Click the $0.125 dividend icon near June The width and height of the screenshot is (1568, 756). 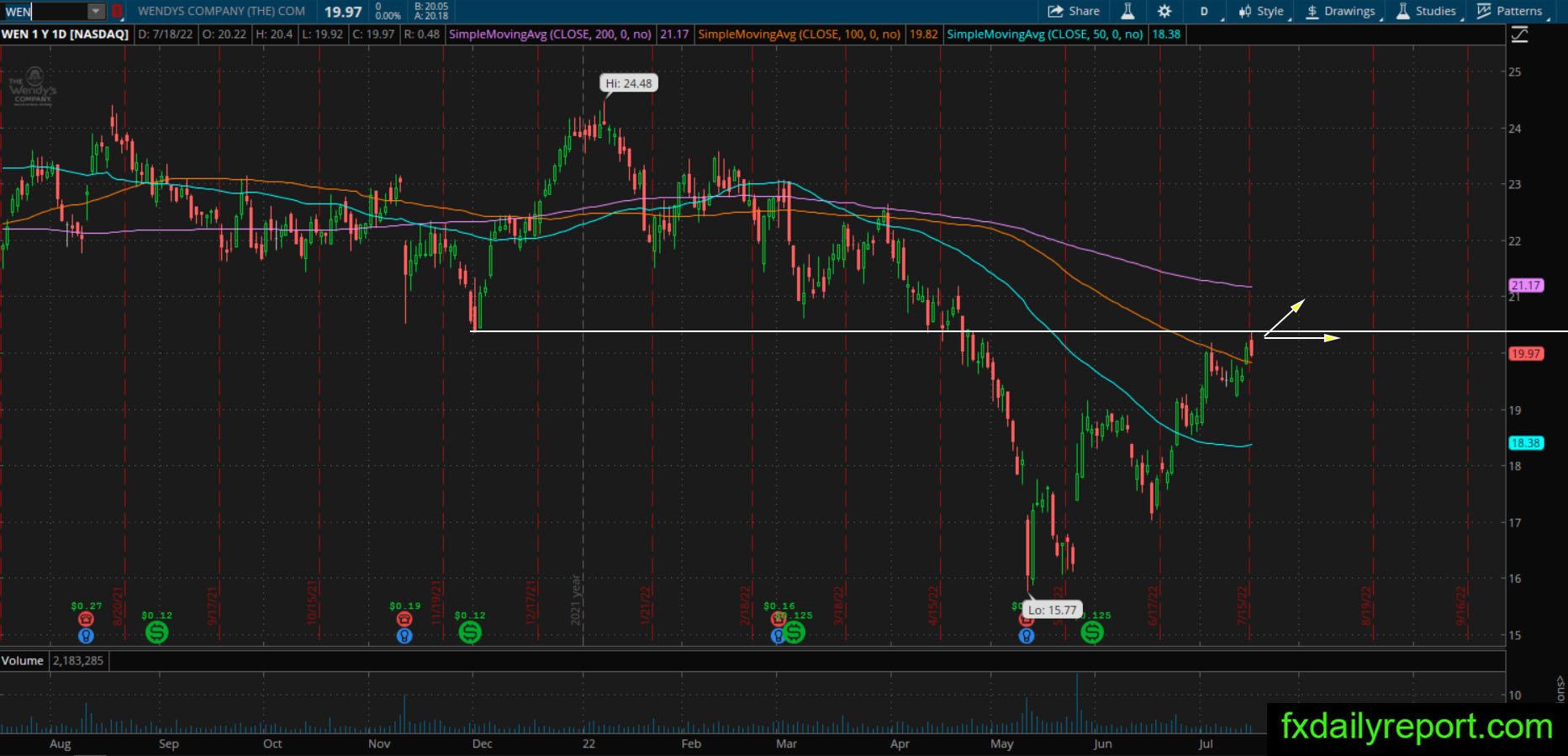(x=1092, y=632)
